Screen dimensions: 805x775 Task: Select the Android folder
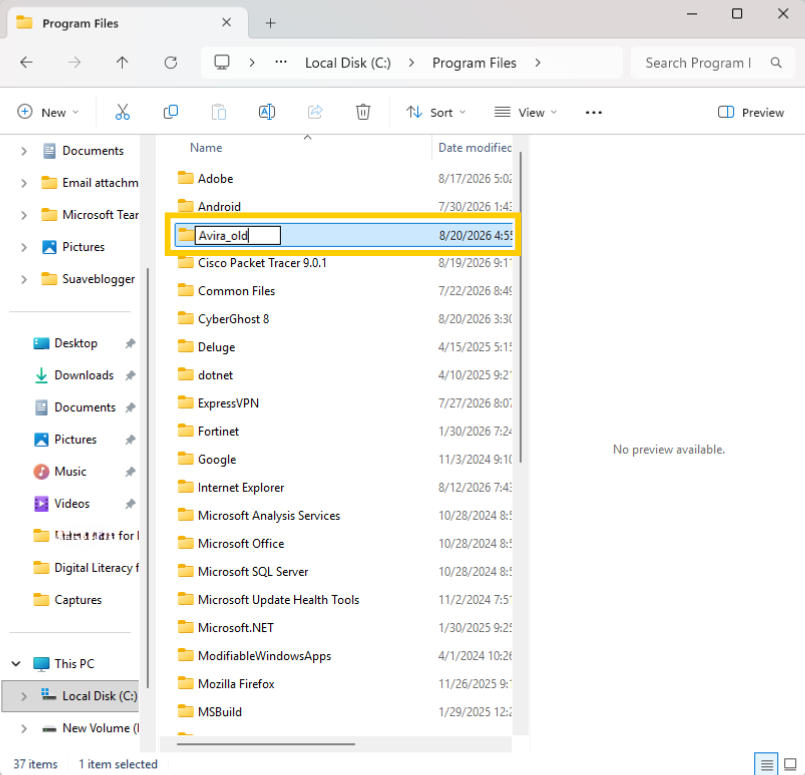(x=219, y=206)
